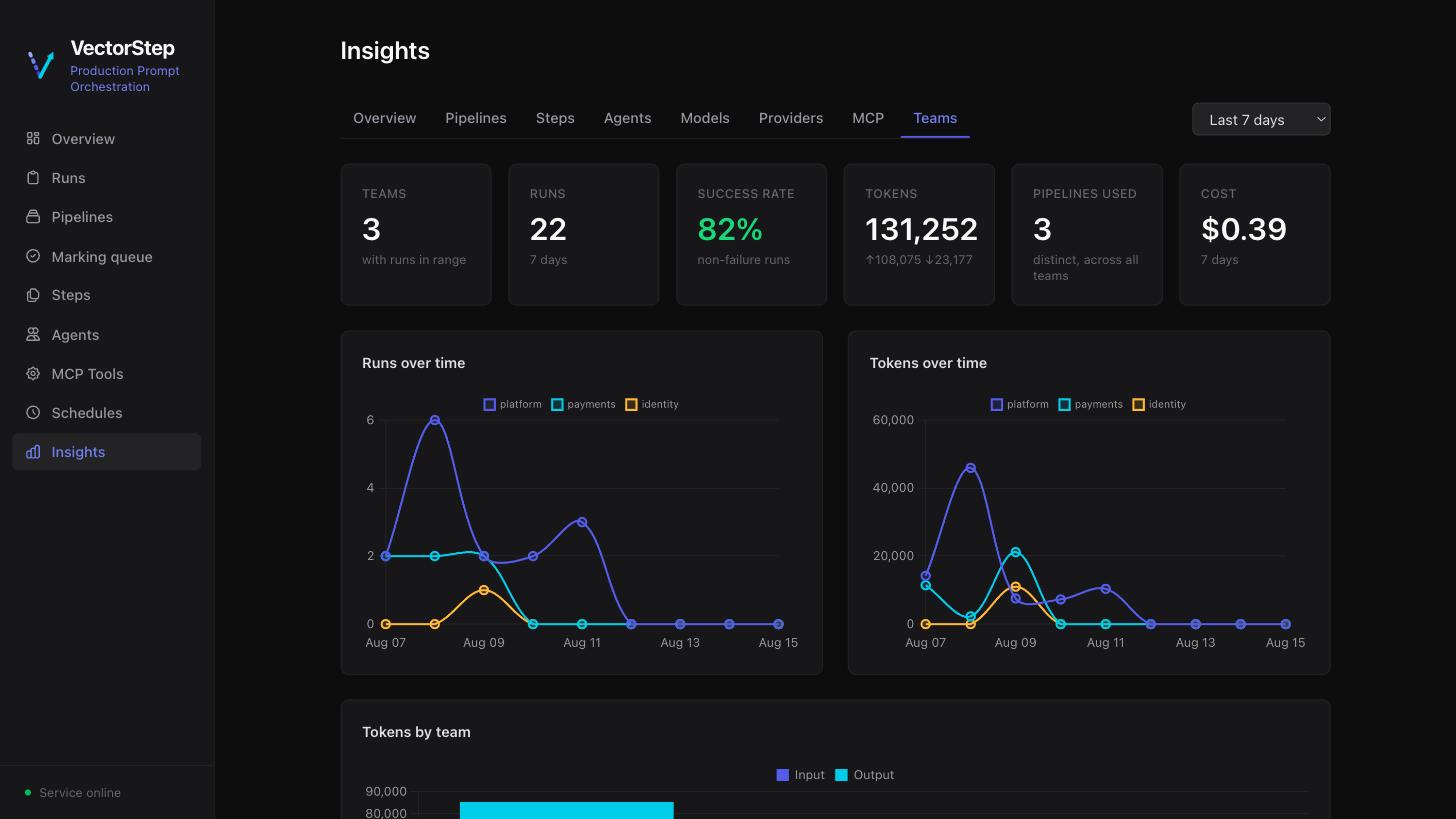1456x819 pixels.
Task: Click the Marking queue checkmark icon
Action: [x=33, y=256]
